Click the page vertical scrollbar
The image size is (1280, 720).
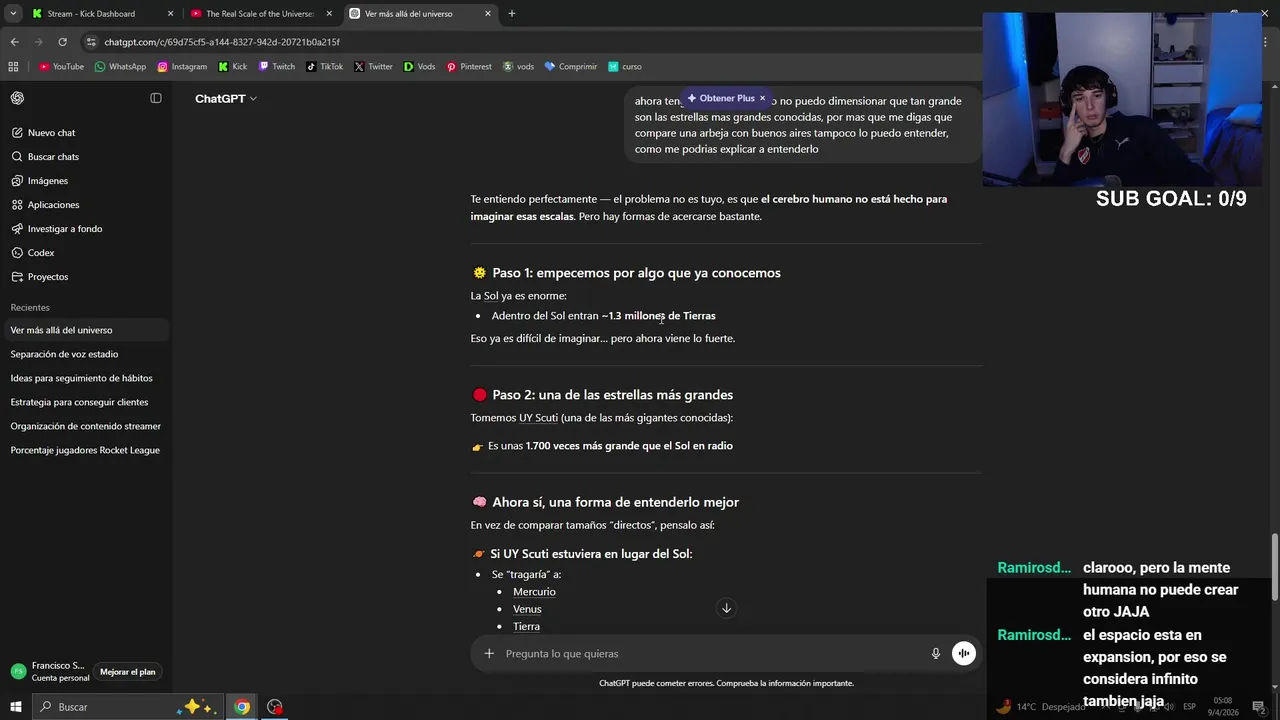pos(1274,567)
